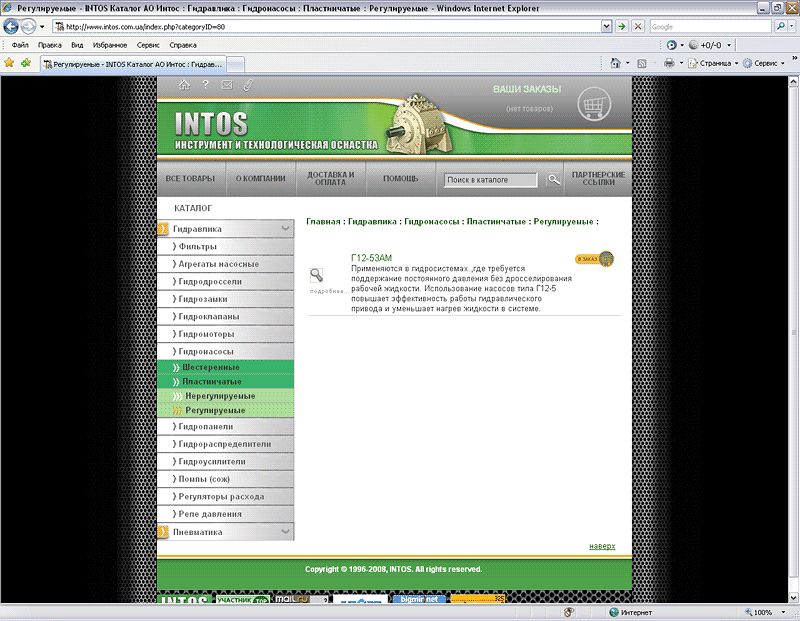The height and width of the screenshot is (621, 800).
Task: Click the Favorites star icon in toolbar
Action: pyautogui.click(x=10, y=63)
